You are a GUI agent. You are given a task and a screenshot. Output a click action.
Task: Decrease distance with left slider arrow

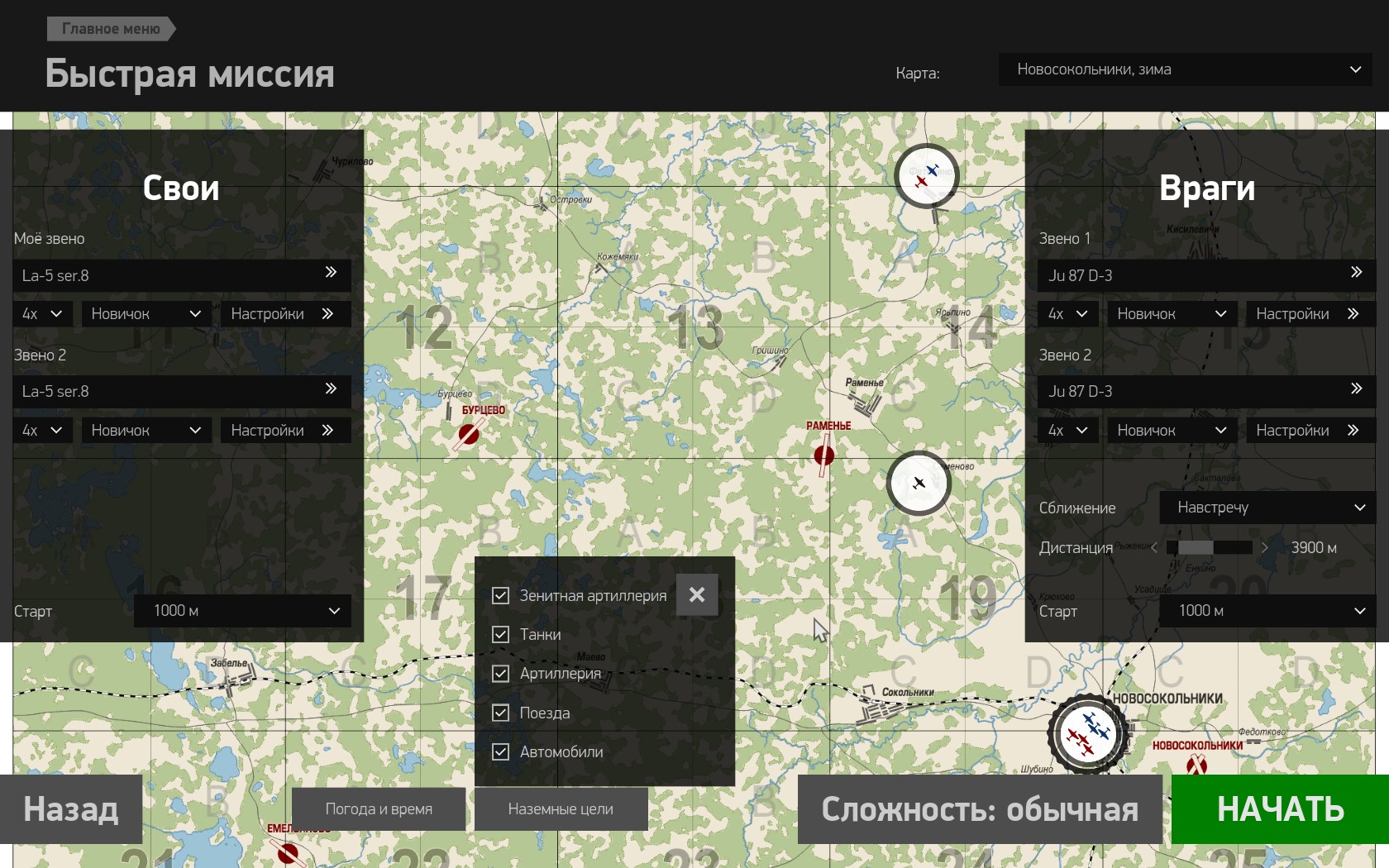point(1154,547)
